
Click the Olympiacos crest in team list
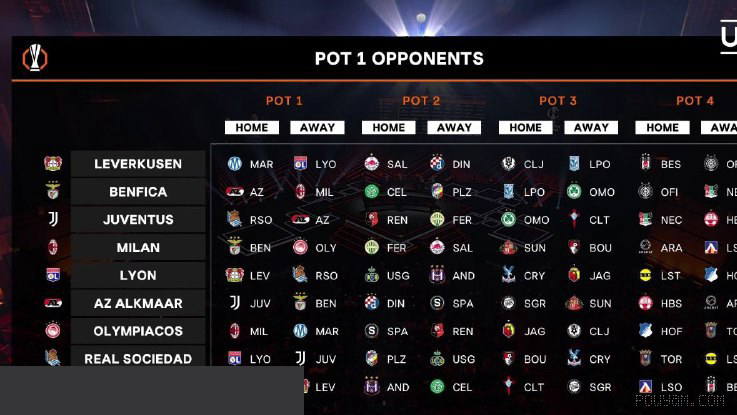click(53, 330)
